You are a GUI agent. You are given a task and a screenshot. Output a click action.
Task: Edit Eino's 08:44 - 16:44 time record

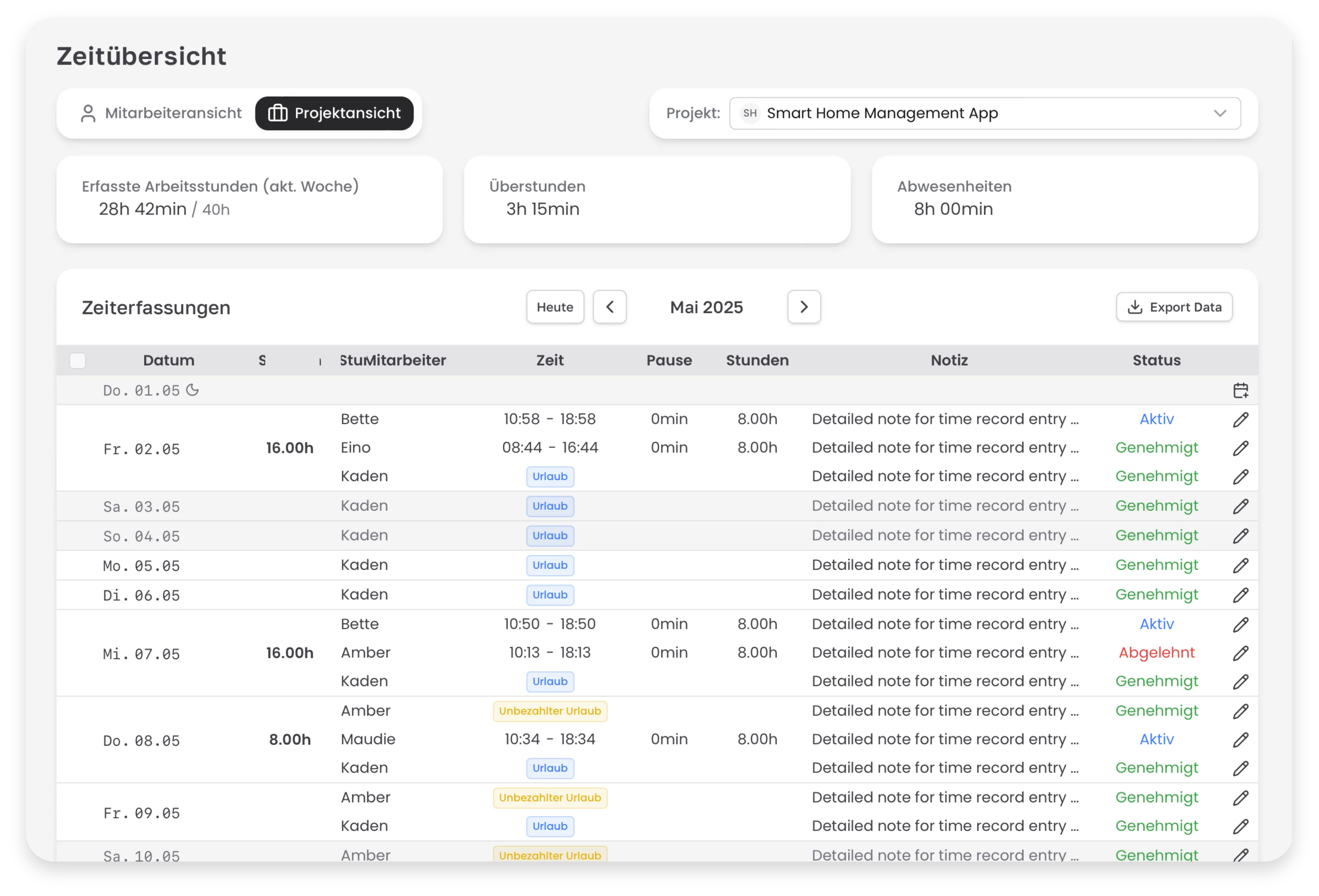[1241, 448]
